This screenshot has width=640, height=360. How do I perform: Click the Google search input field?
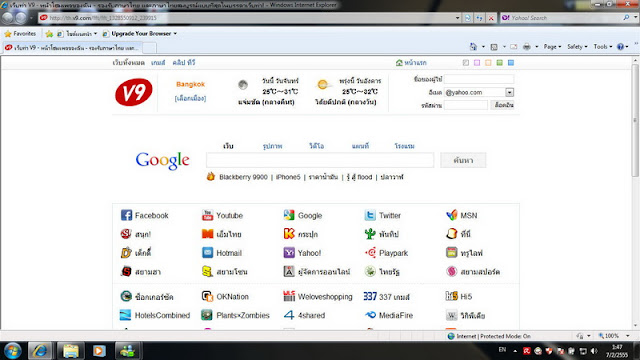pos(320,160)
